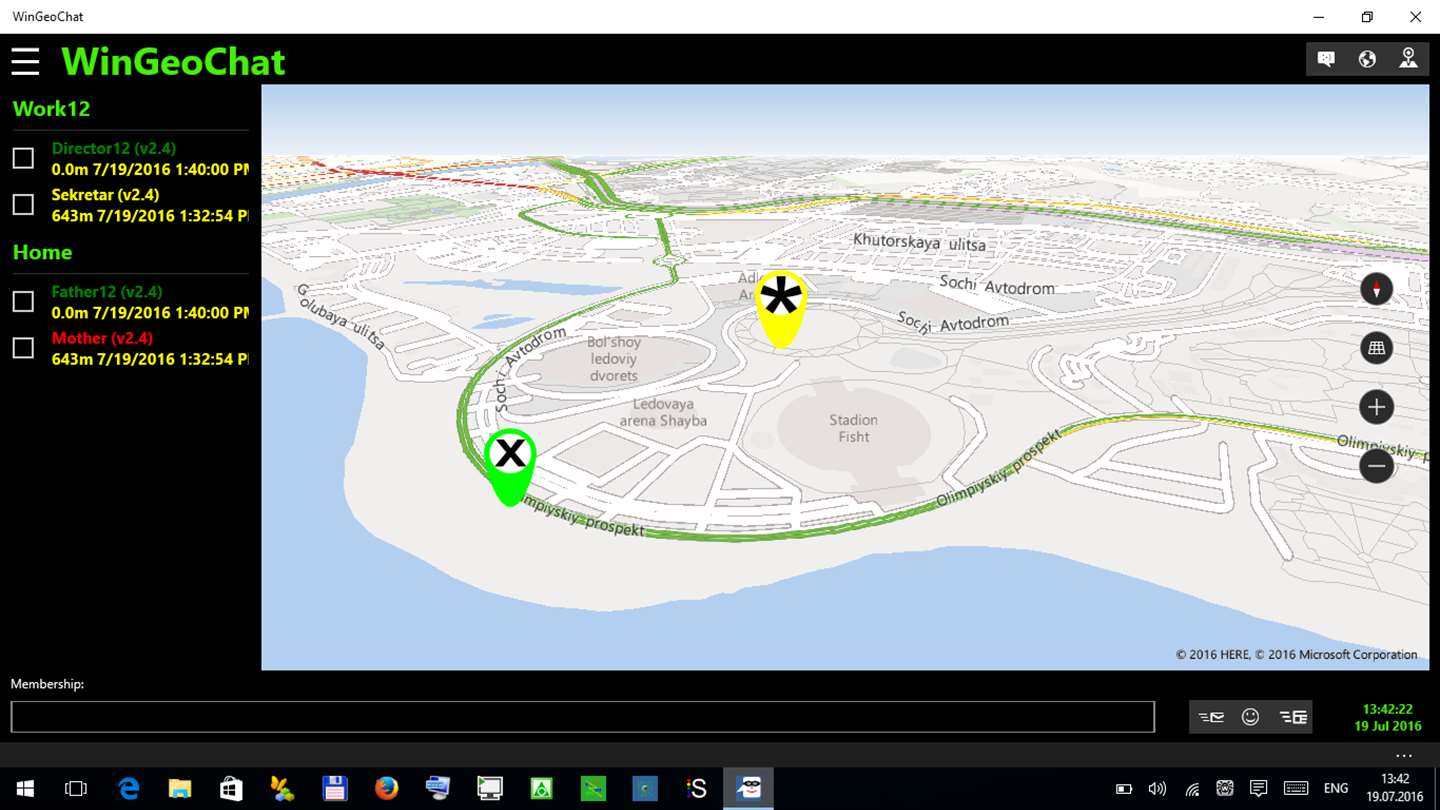Send message with the envelope send icon
Viewport: 1440px width, 810px height.
1211,717
